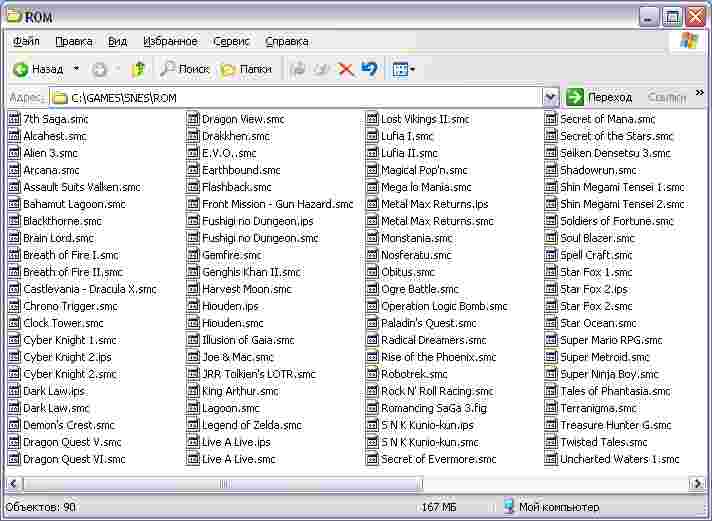This screenshot has height=521, width=712.
Task: Click file name Bahamut Lagoon.smc
Action: point(74,204)
